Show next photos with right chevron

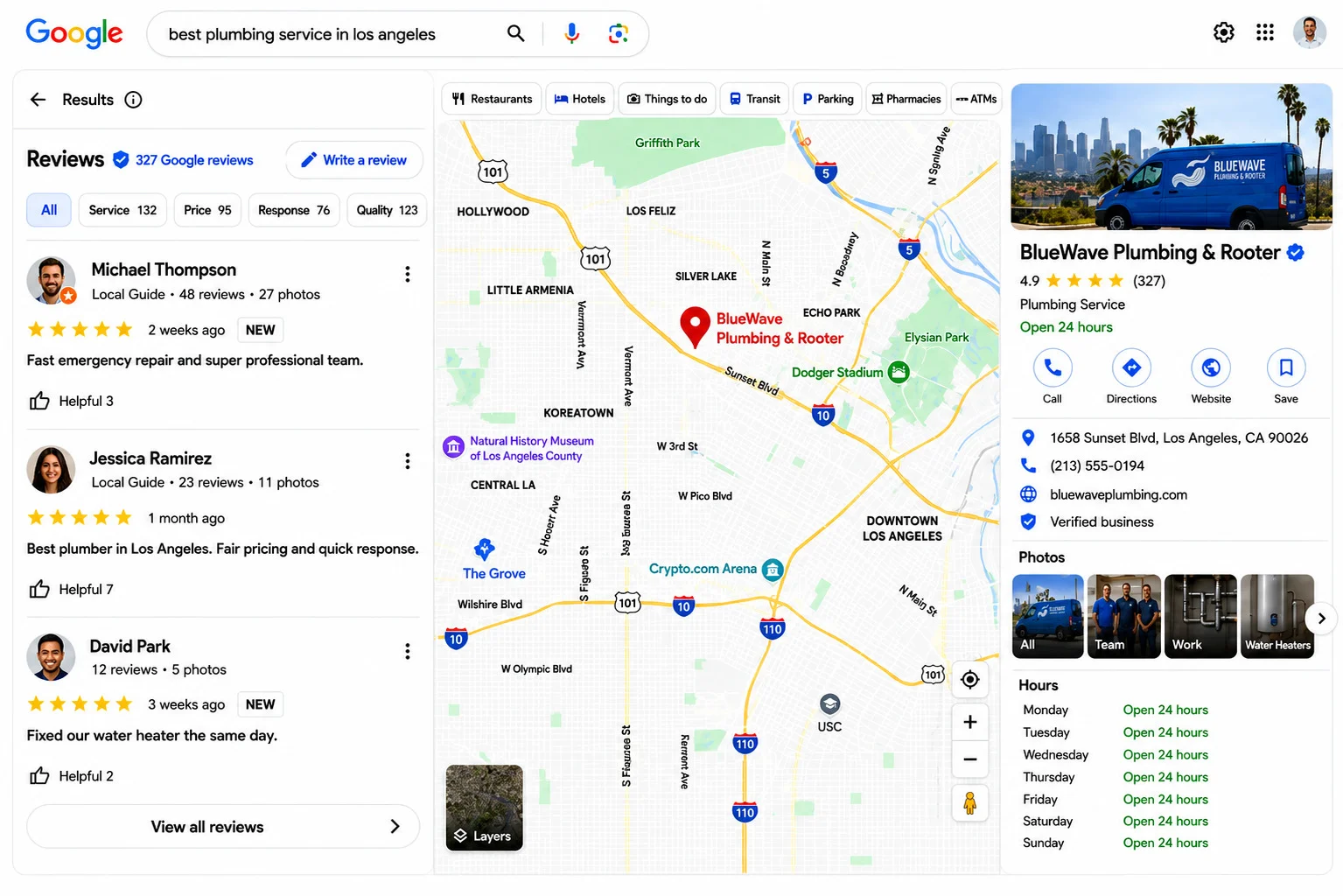(x=1321, y=618)
